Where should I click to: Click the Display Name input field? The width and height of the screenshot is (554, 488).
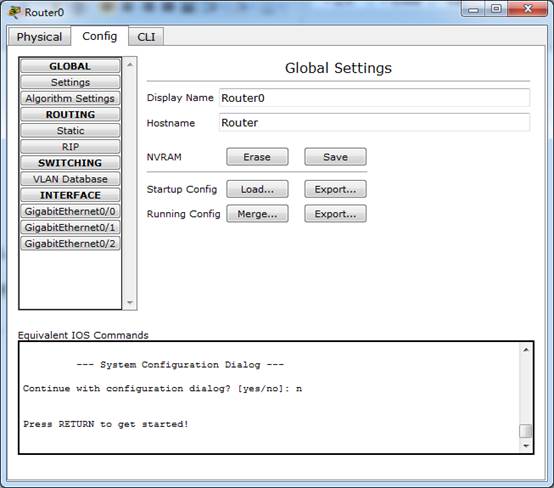coord(374,98)
